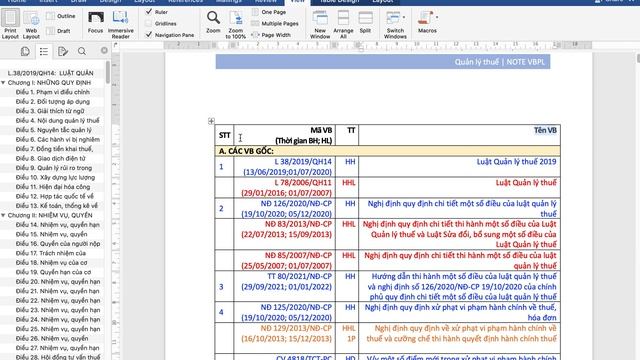Click the navigation pane scrollbar

(x=107, y=72)
